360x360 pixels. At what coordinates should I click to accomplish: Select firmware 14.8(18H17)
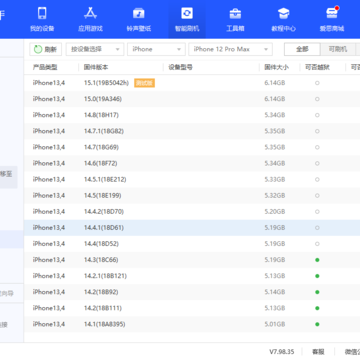[x=192, y=115]
